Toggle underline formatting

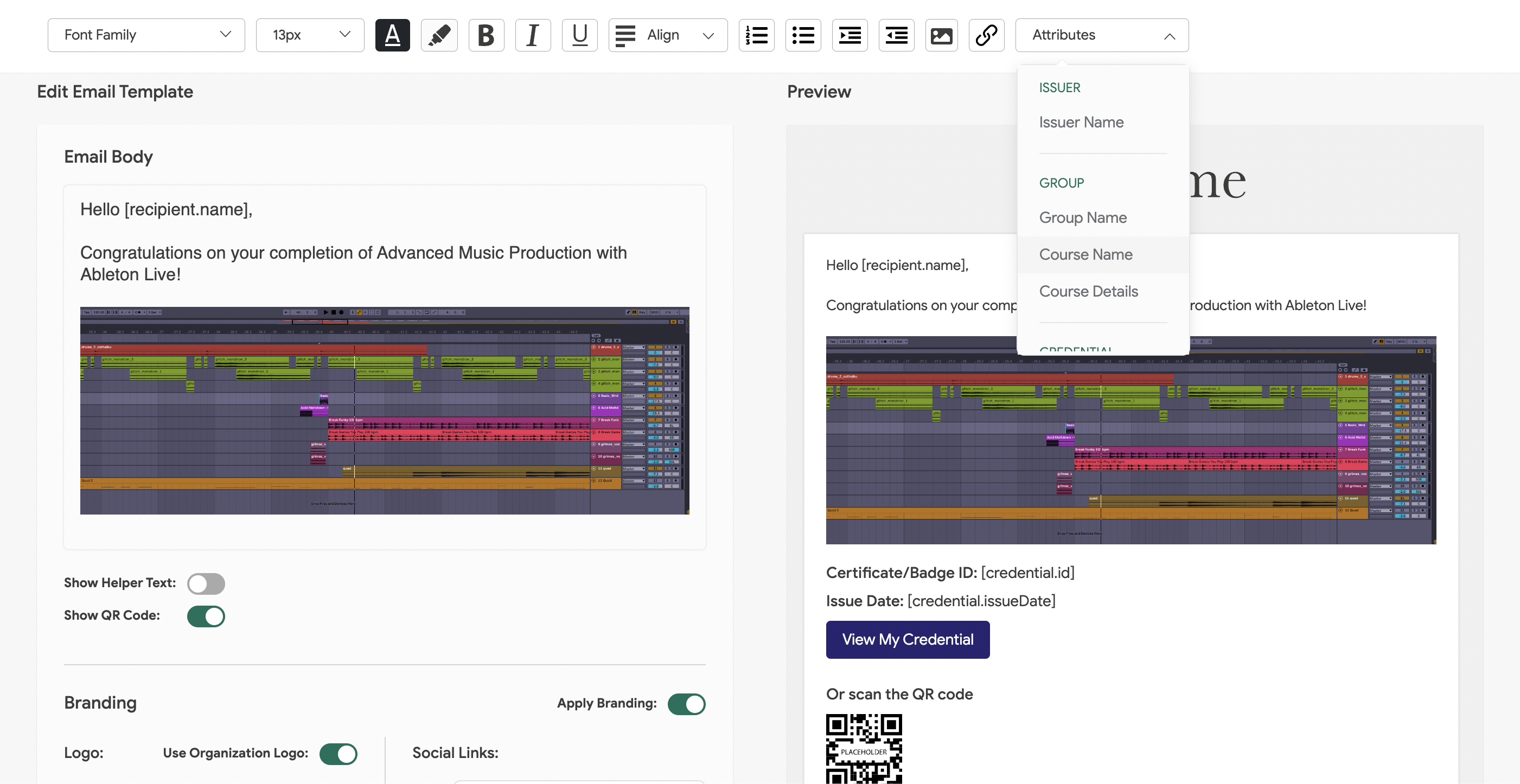579,35
